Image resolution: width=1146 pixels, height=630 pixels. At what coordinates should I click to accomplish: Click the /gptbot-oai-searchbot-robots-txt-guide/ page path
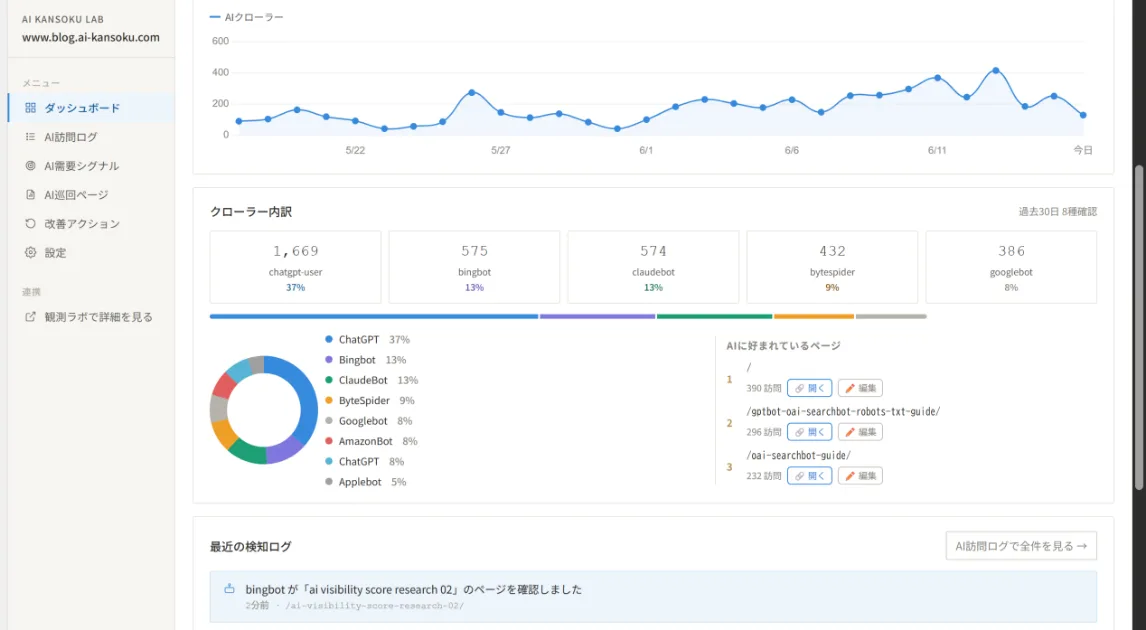tap(843, 411)
